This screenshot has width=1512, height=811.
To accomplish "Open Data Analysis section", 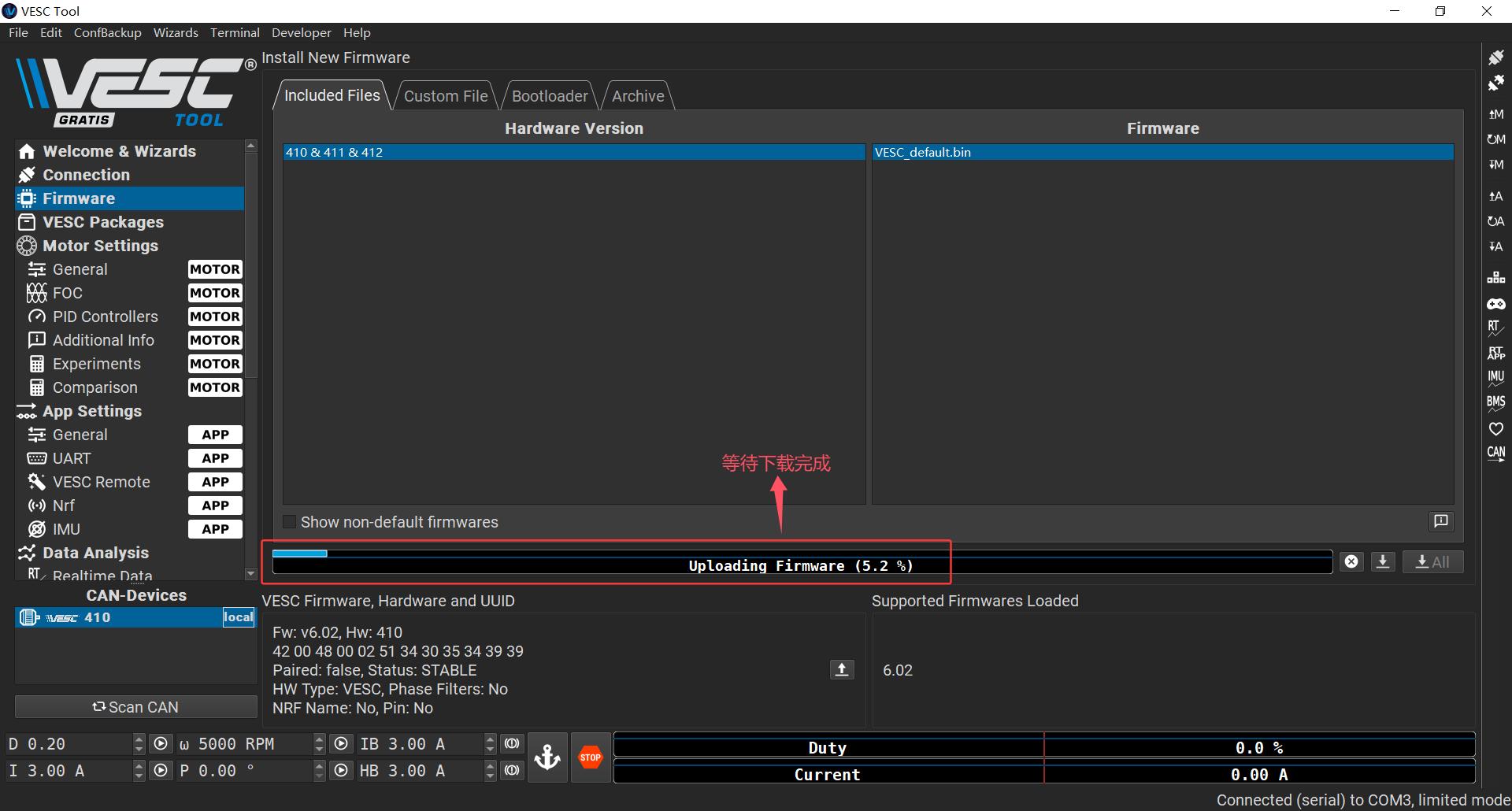I will click(130, 553).
